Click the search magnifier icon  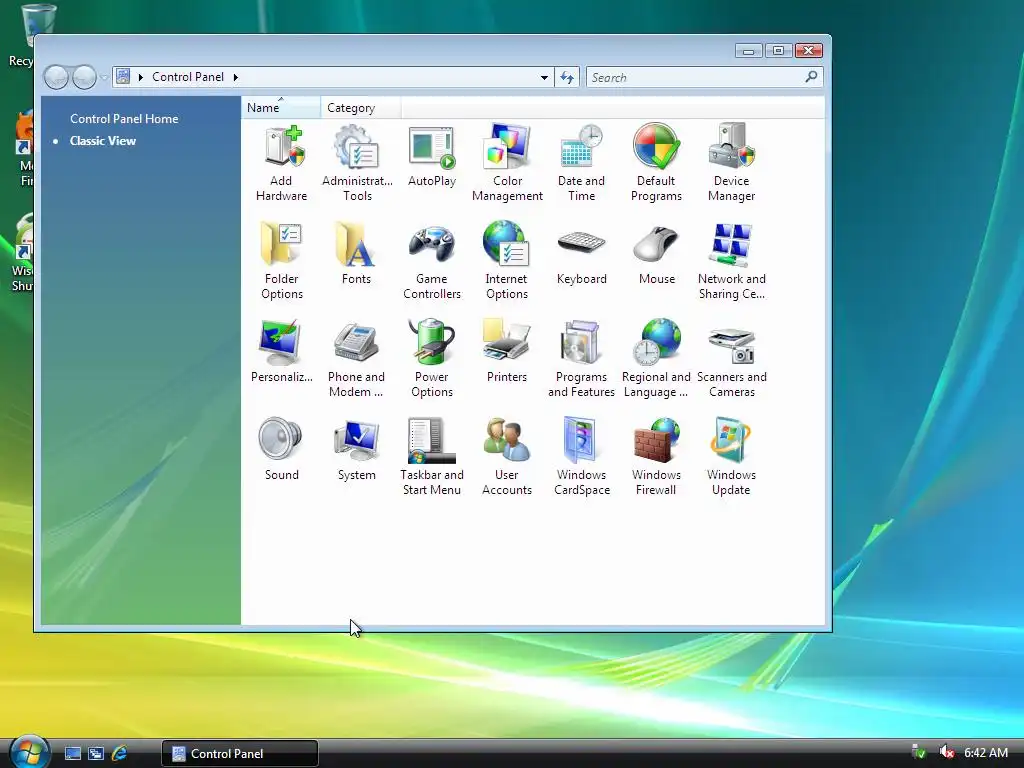click(x=811, y=77)
